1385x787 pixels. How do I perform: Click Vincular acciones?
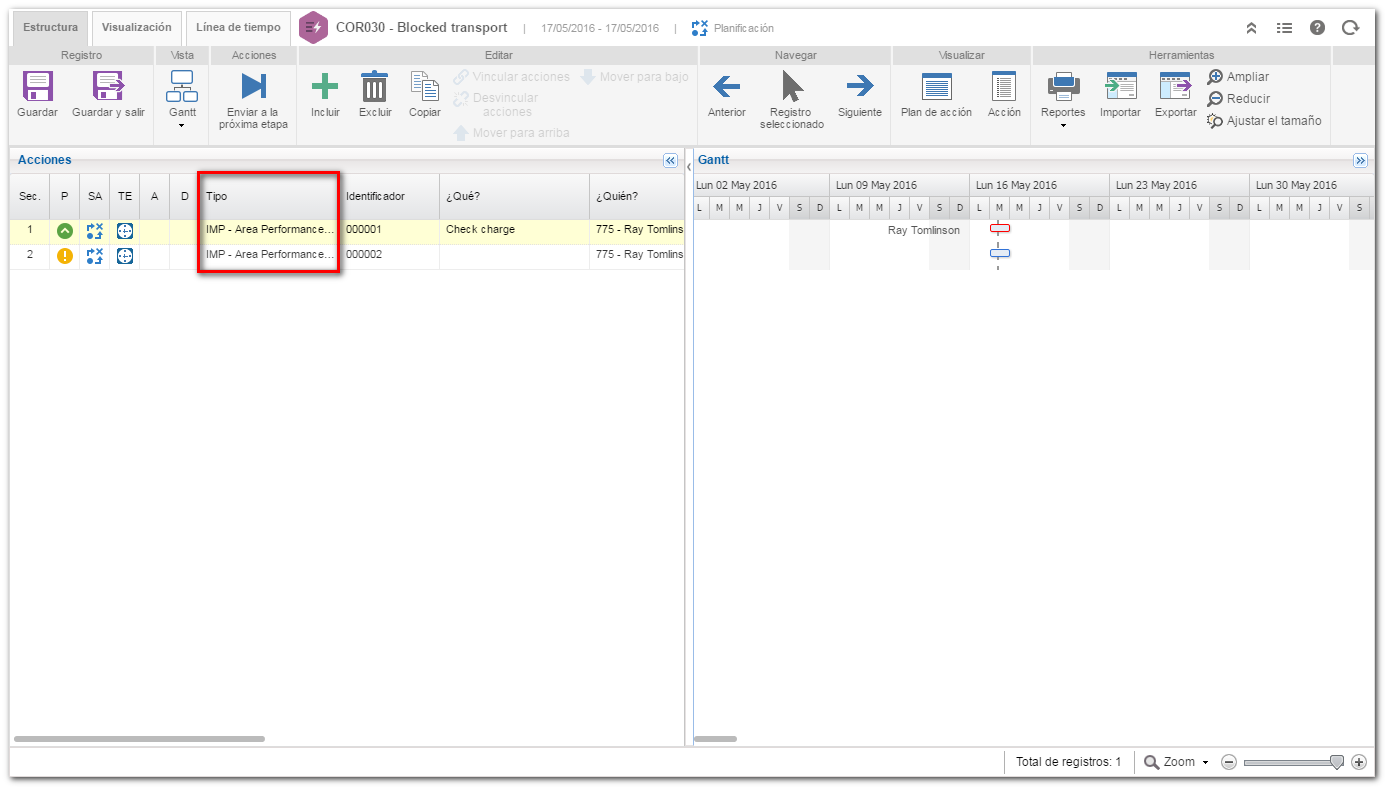pos(511,77)
